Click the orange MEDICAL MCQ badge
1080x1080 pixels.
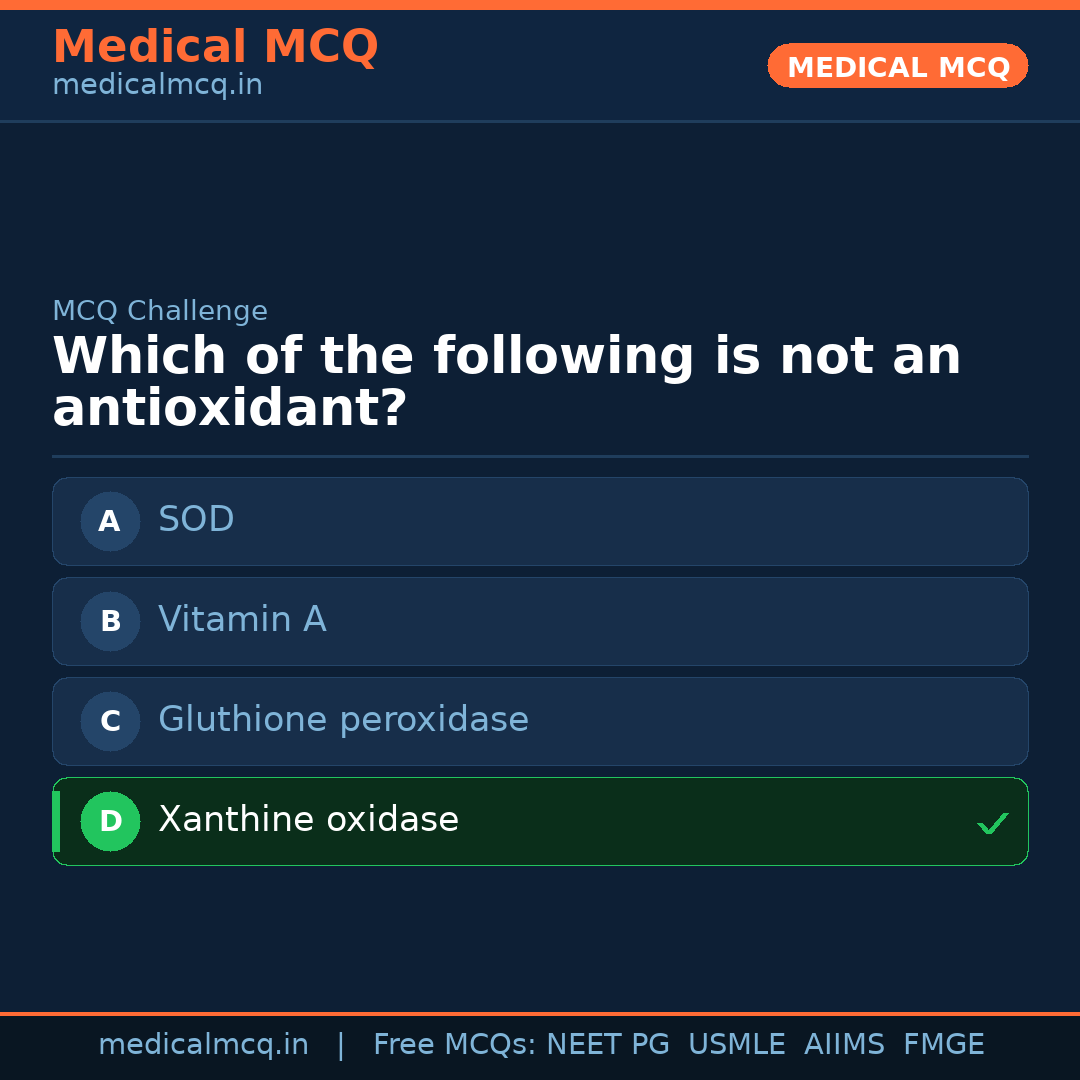tap(897, 66)
